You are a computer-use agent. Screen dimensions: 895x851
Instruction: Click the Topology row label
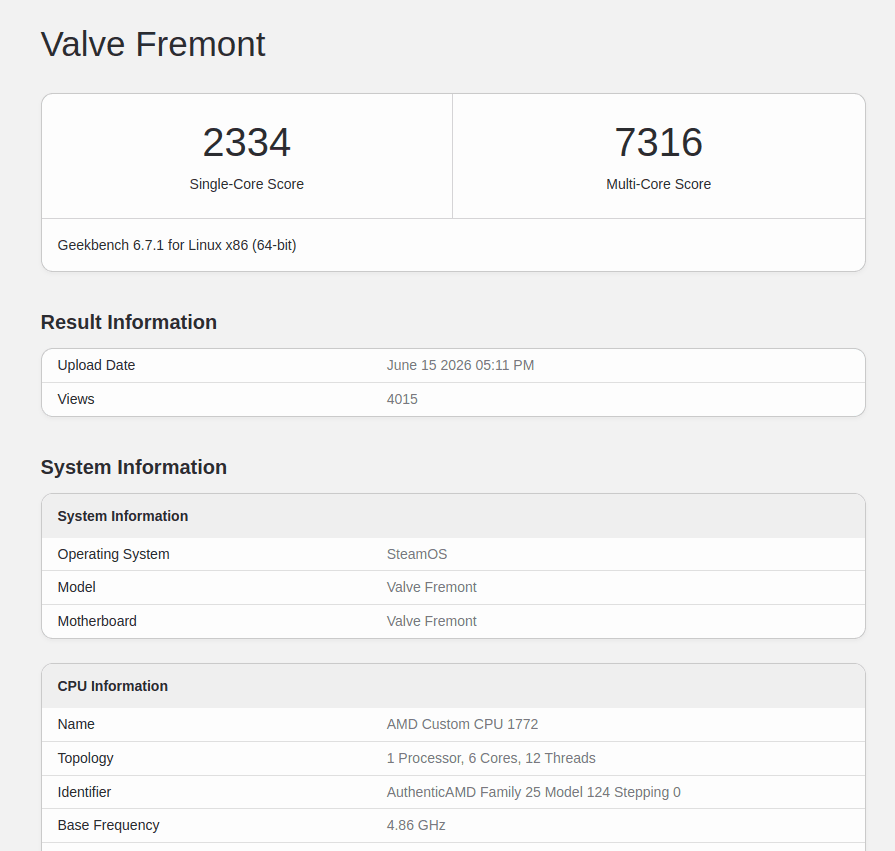[x=86, y=759]
